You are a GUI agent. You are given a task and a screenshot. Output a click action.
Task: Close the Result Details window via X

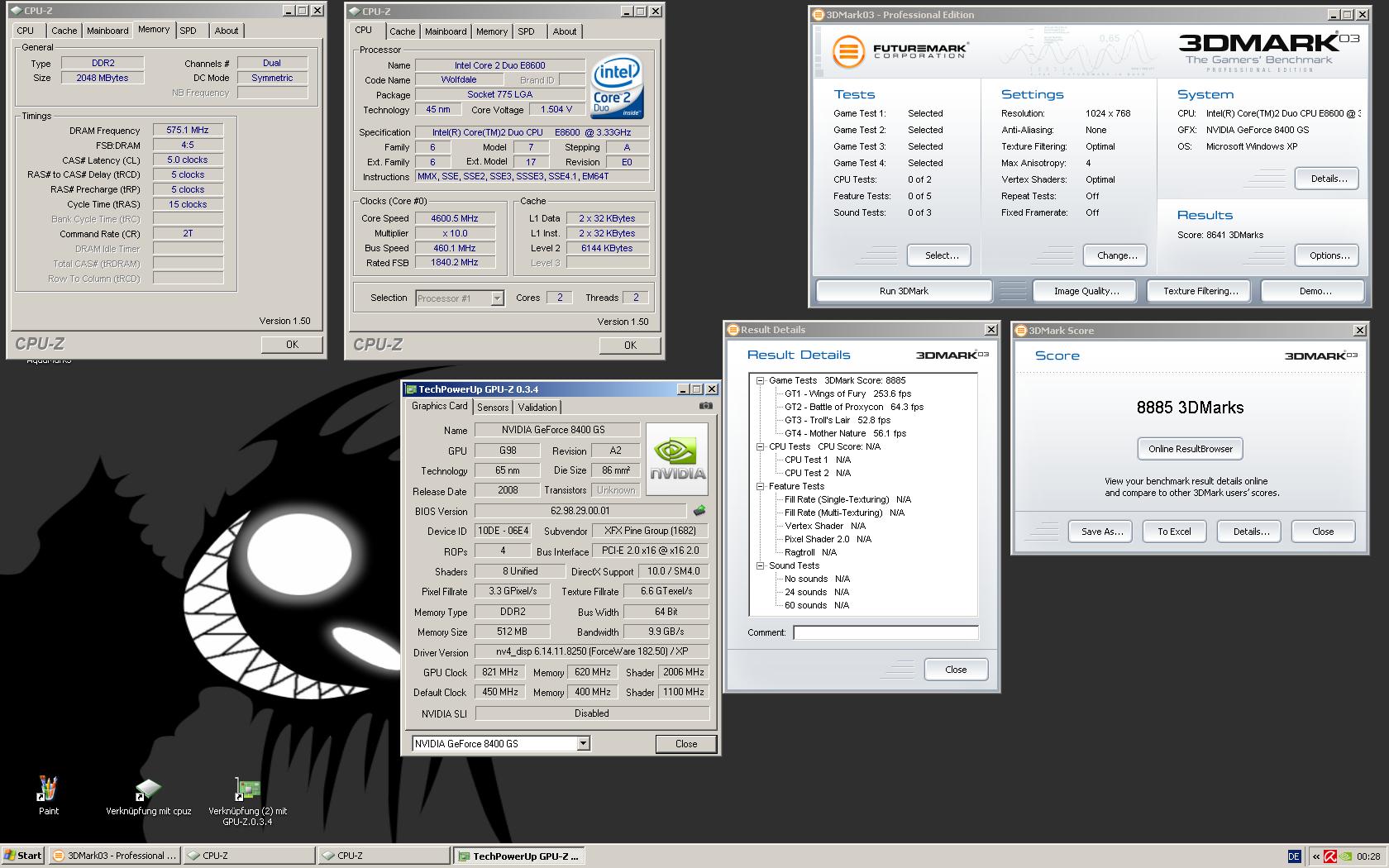coord(990,330)
